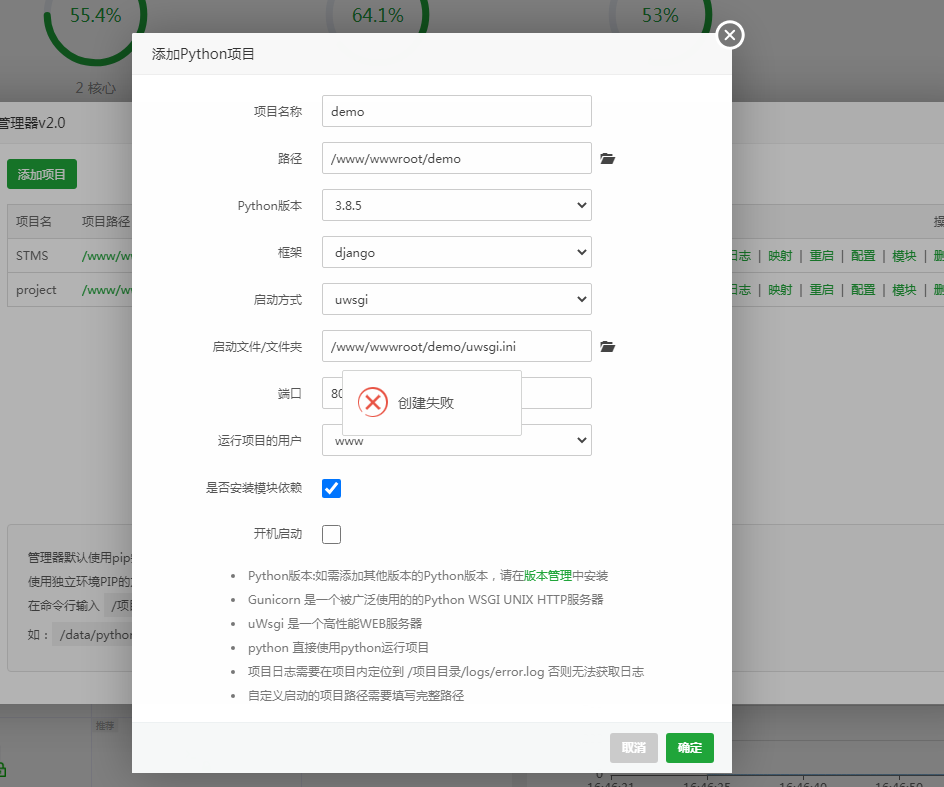Open the 版本管理 link in the hints

point(548,576)
